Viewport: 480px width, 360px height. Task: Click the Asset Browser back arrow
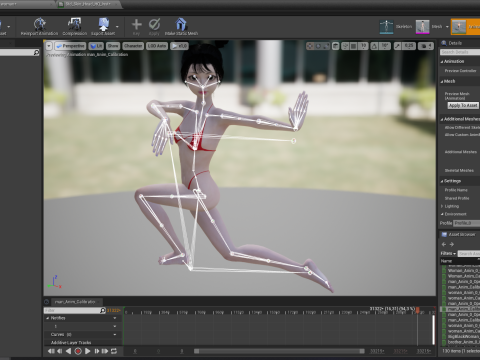point(444,244)
